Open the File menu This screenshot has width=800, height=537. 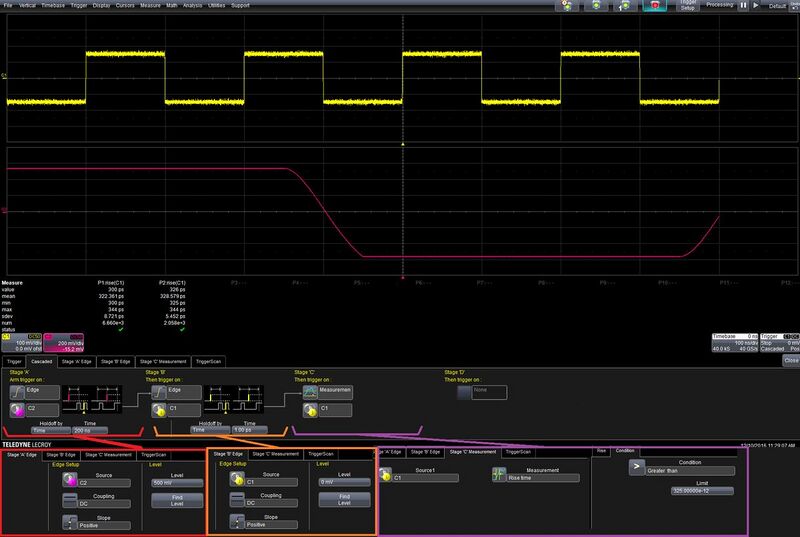click(x=8, y=5)
